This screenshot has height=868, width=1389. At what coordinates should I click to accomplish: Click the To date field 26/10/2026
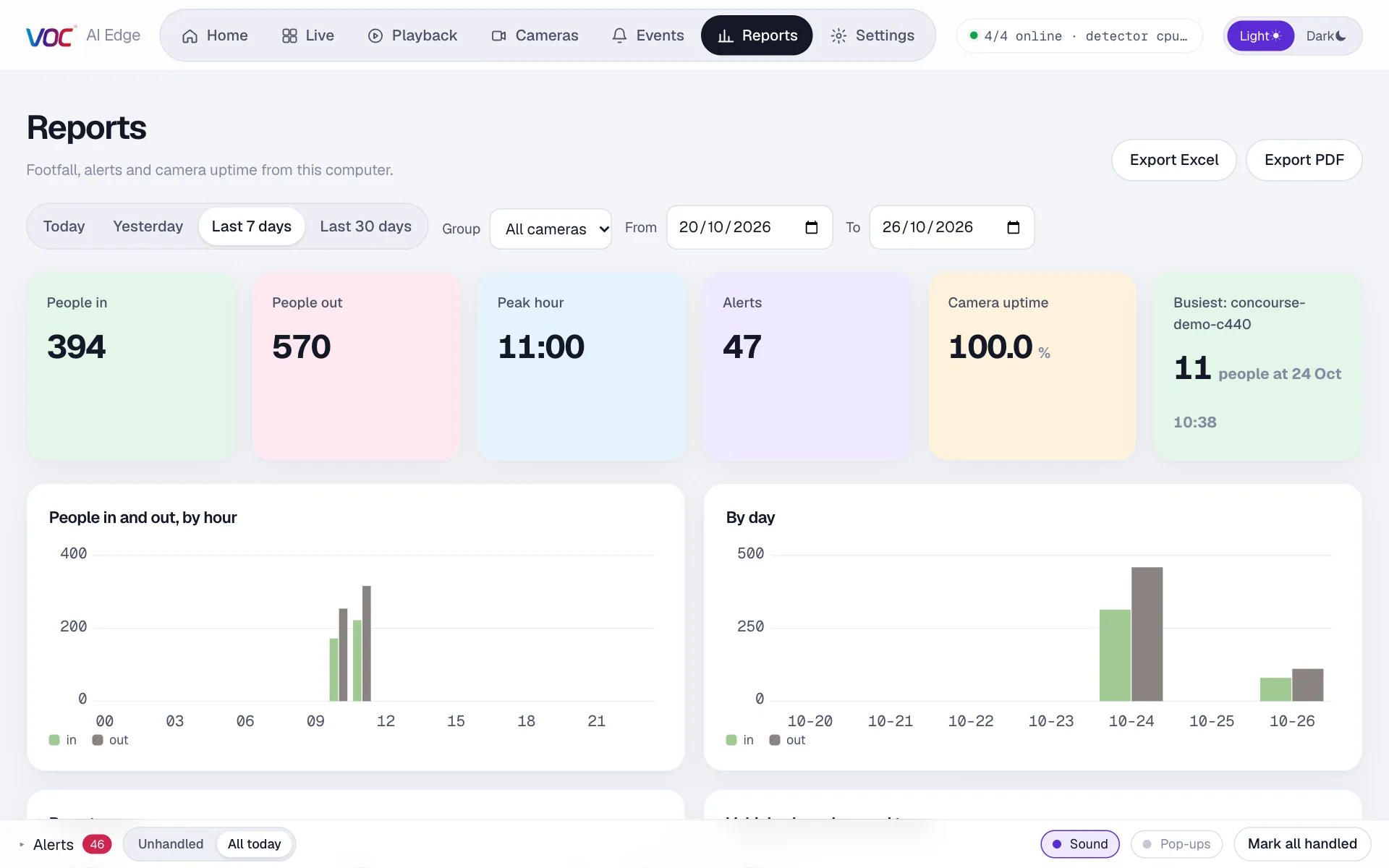(x=952, y=228)
